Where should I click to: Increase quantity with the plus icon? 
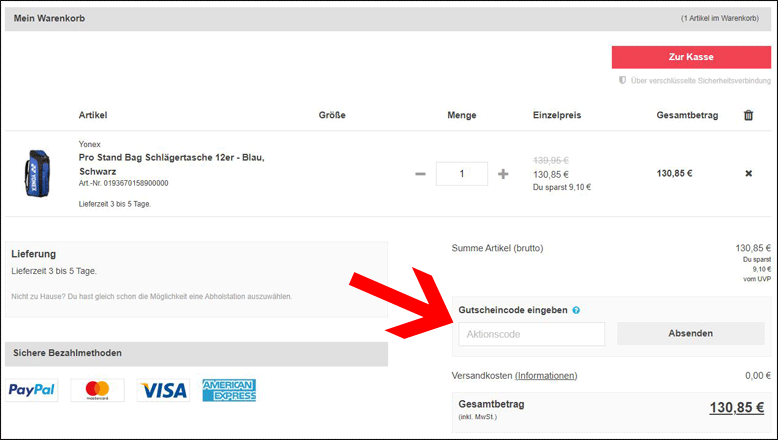[x=503, y=174]
